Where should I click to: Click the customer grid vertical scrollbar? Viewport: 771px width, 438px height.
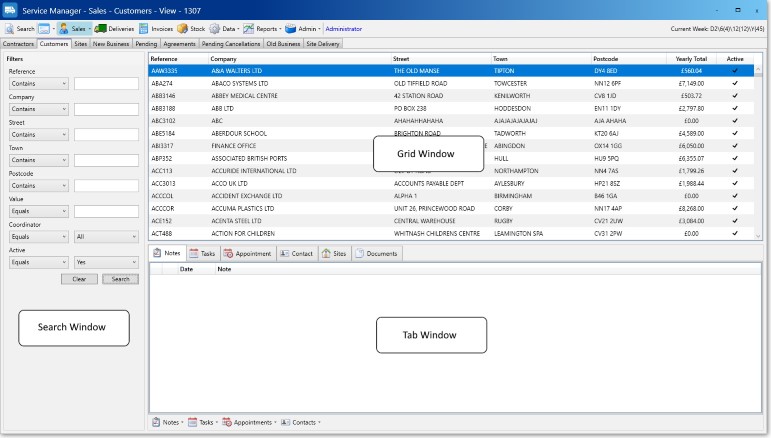[758, 152]
